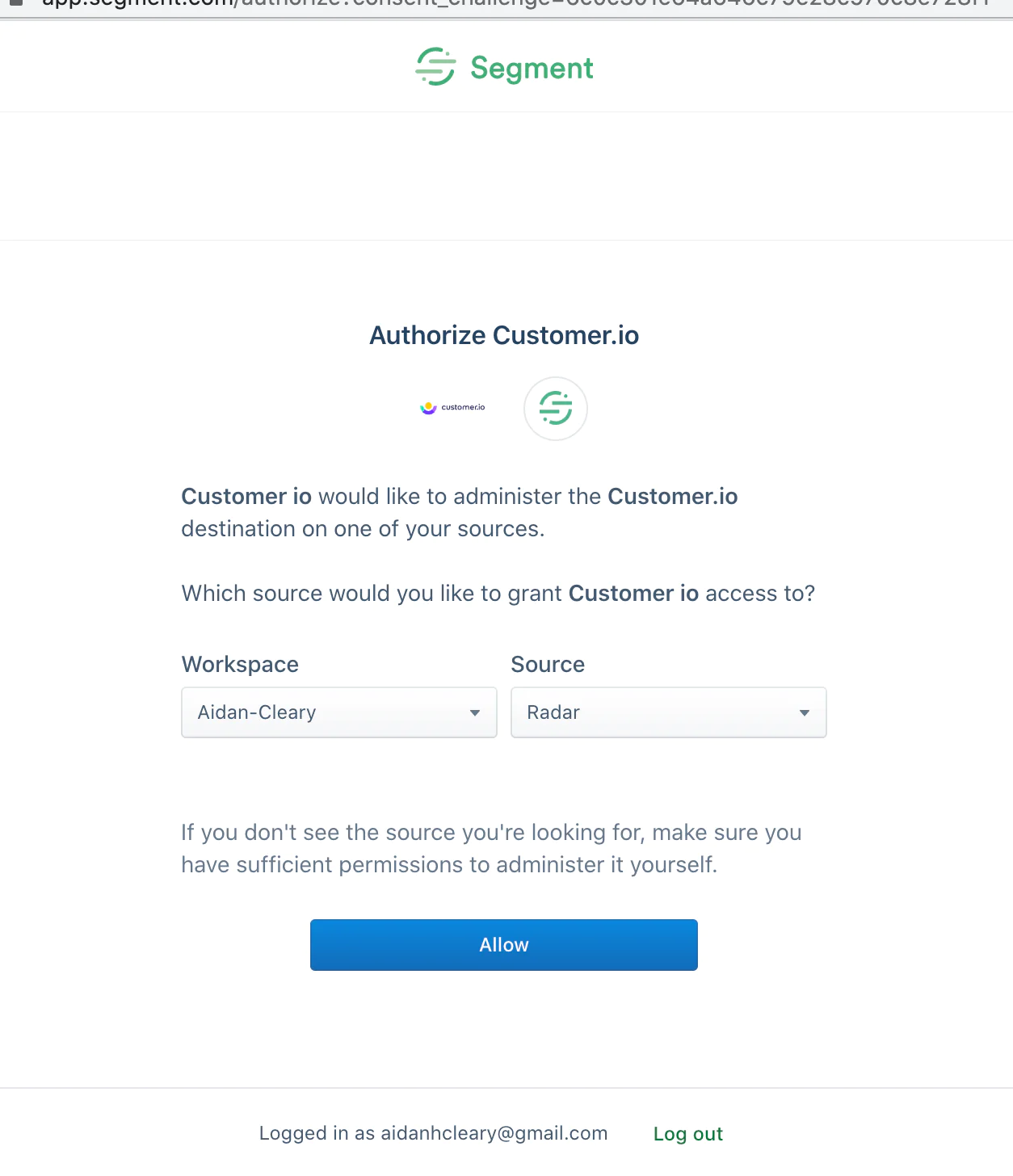Select the circular Segment icon beside Customer.io
The image size is (1013, 1176).
click(555, 409)
